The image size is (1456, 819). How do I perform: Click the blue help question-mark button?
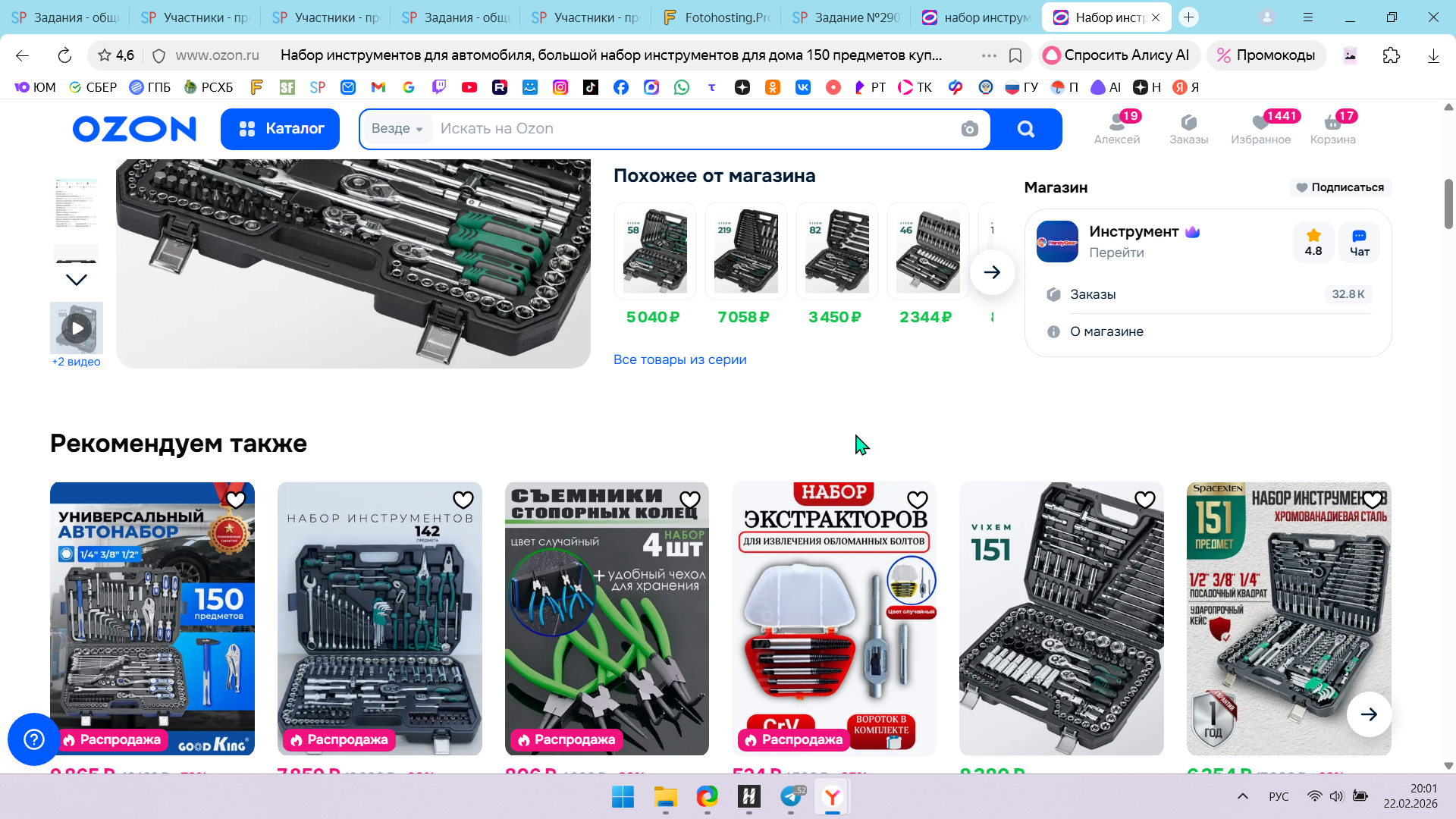(x=33, y=739)
